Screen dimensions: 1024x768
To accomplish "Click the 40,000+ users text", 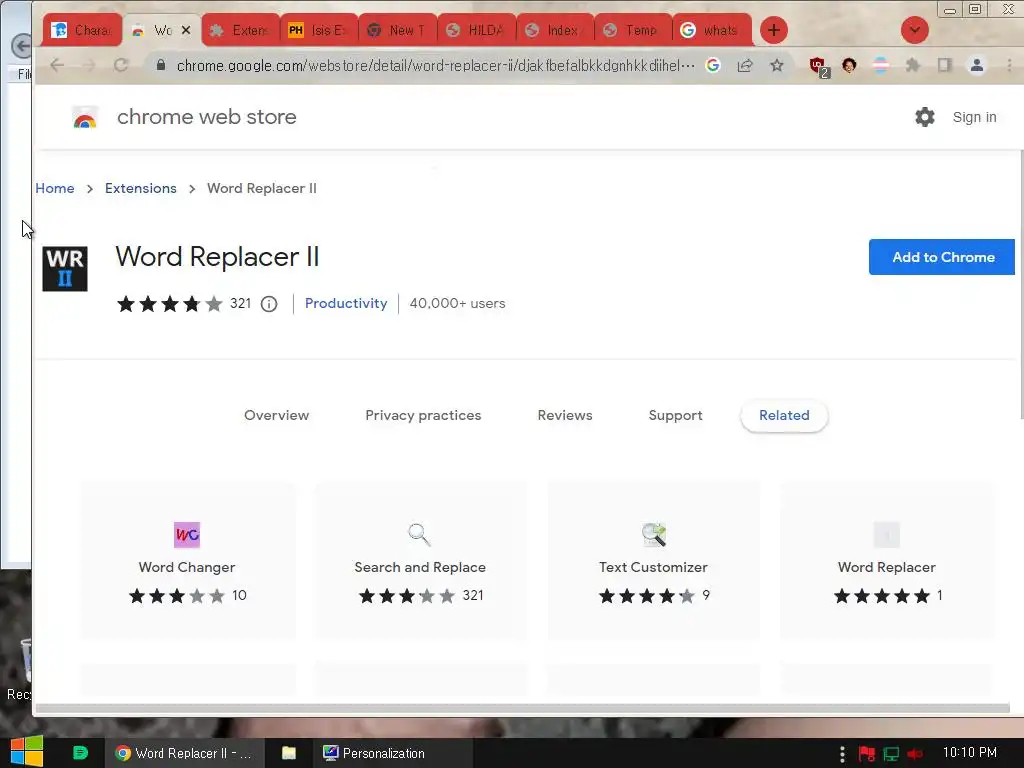I will click(x=457, y=304).
